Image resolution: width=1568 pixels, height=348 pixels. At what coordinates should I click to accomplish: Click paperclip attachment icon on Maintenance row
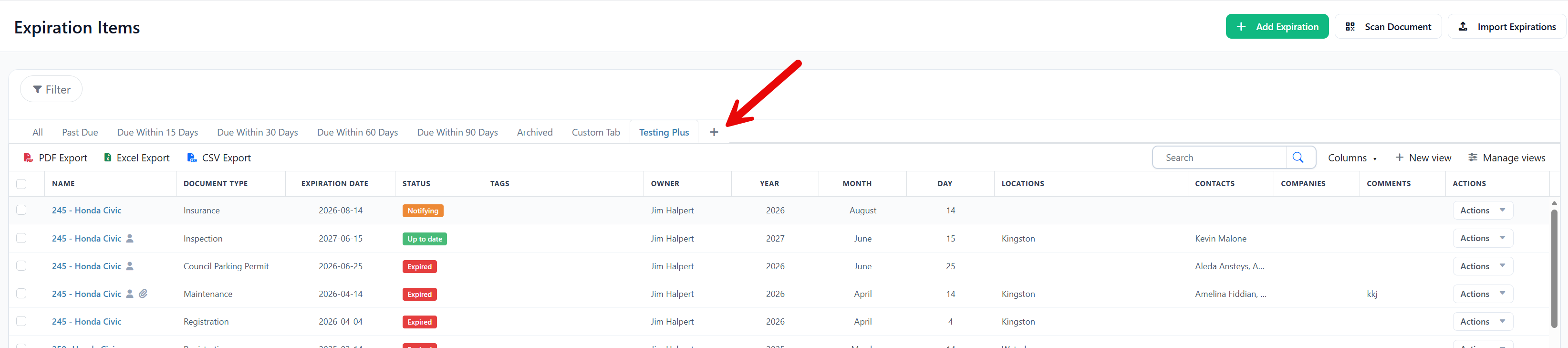coord(143,294)
